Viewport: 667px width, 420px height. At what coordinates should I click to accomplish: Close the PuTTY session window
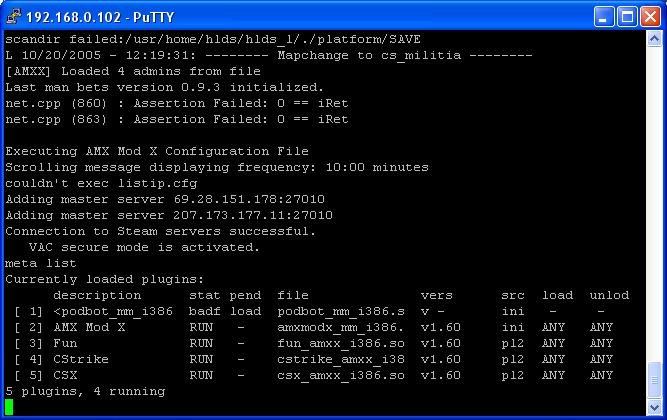tap(650, 17)
